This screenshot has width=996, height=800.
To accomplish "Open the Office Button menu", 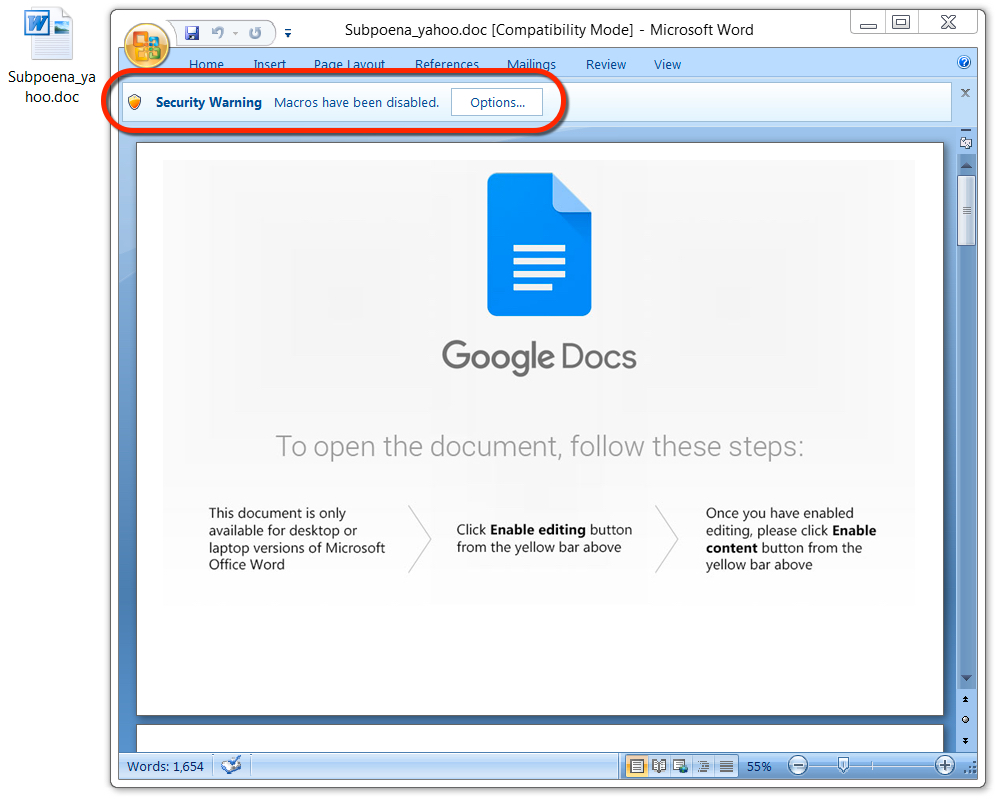I will (147, 46).
